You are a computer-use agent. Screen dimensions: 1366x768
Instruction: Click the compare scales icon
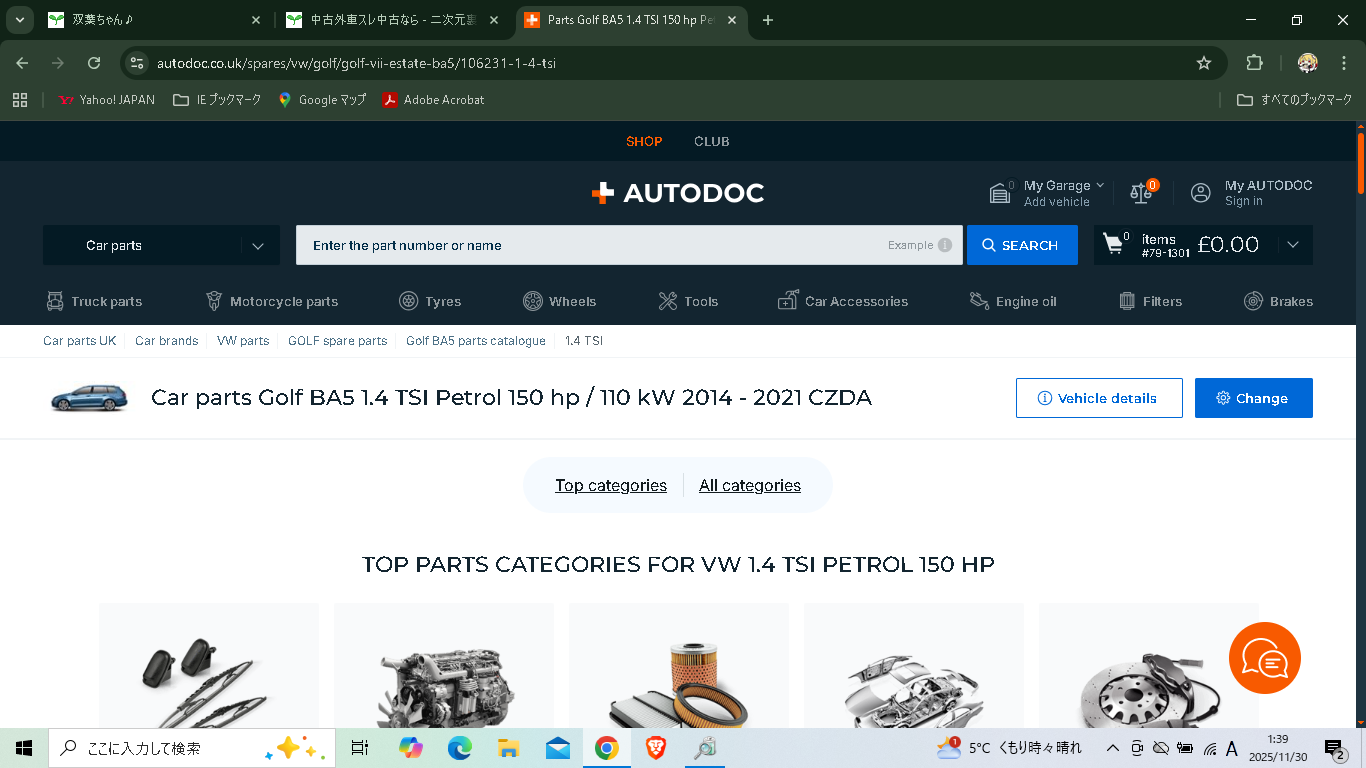[1141, 192]
